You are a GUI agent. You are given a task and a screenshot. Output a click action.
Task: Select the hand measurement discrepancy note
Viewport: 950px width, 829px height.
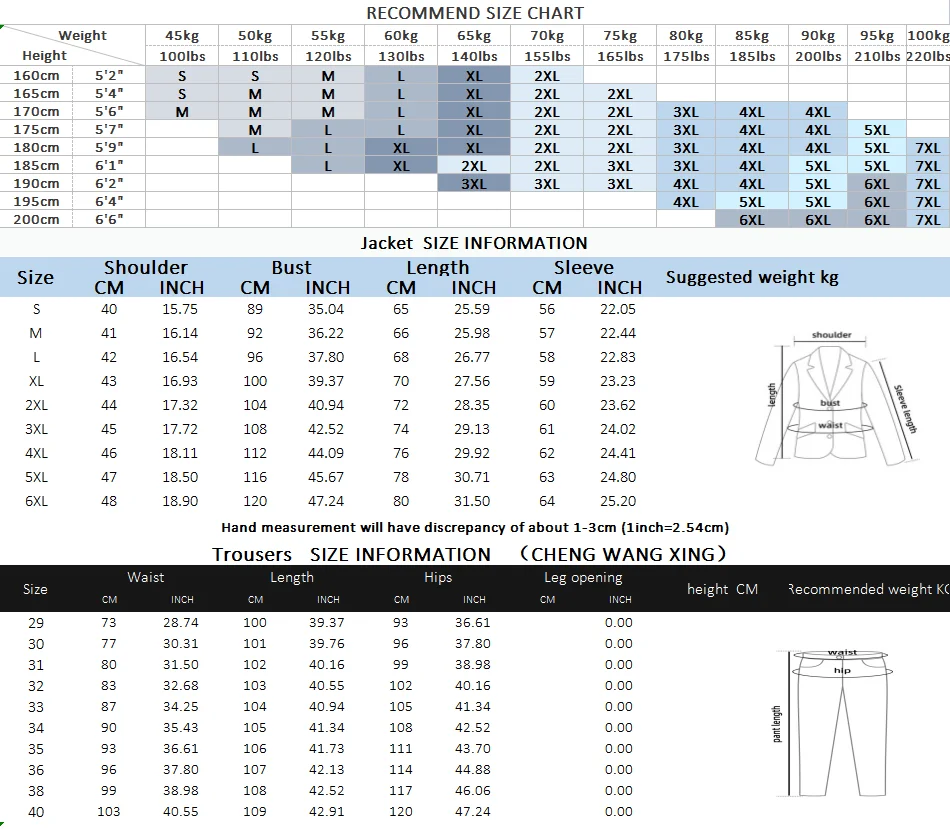475,527
